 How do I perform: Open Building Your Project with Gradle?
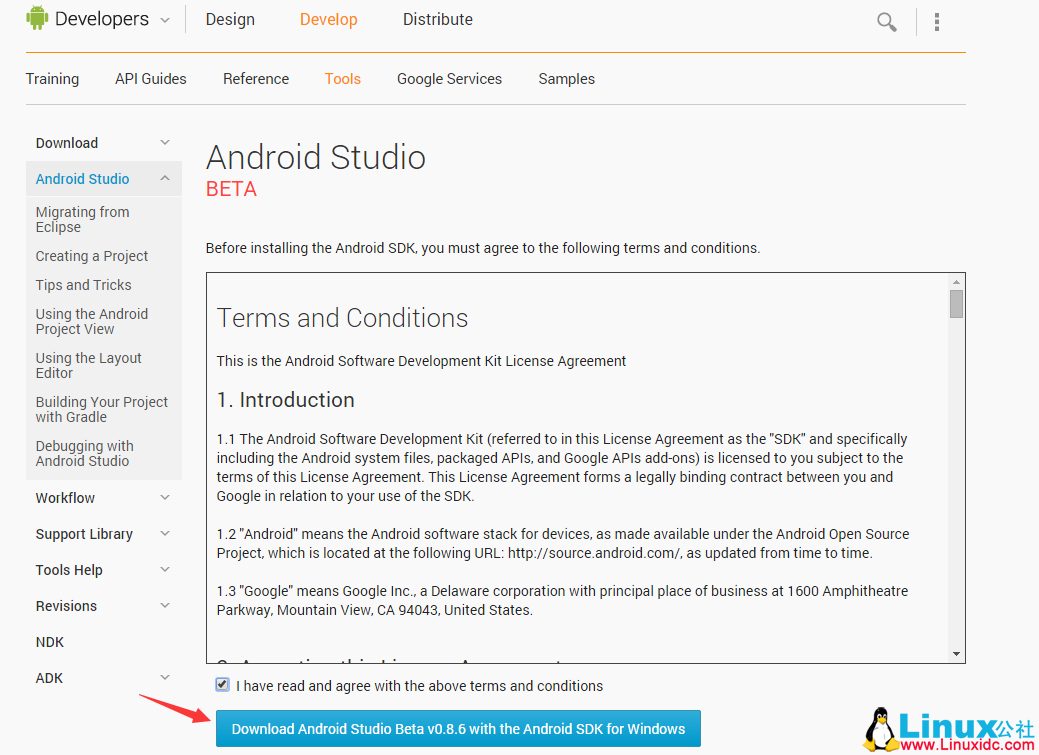[101, 409]
